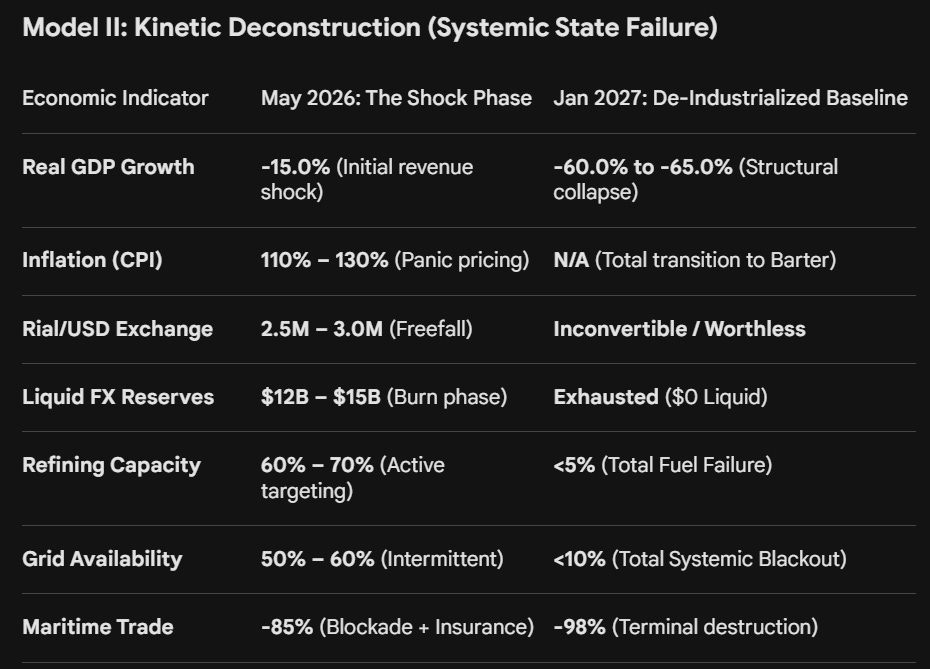
Task: Select the Inflation (CPI) row label
Action: [92, 260]
